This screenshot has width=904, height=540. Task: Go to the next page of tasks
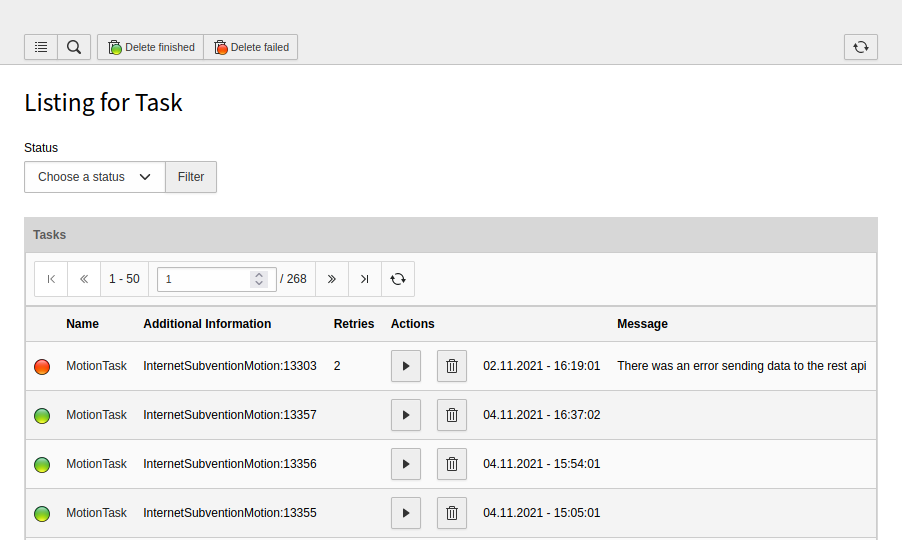[x=332, y=279]
